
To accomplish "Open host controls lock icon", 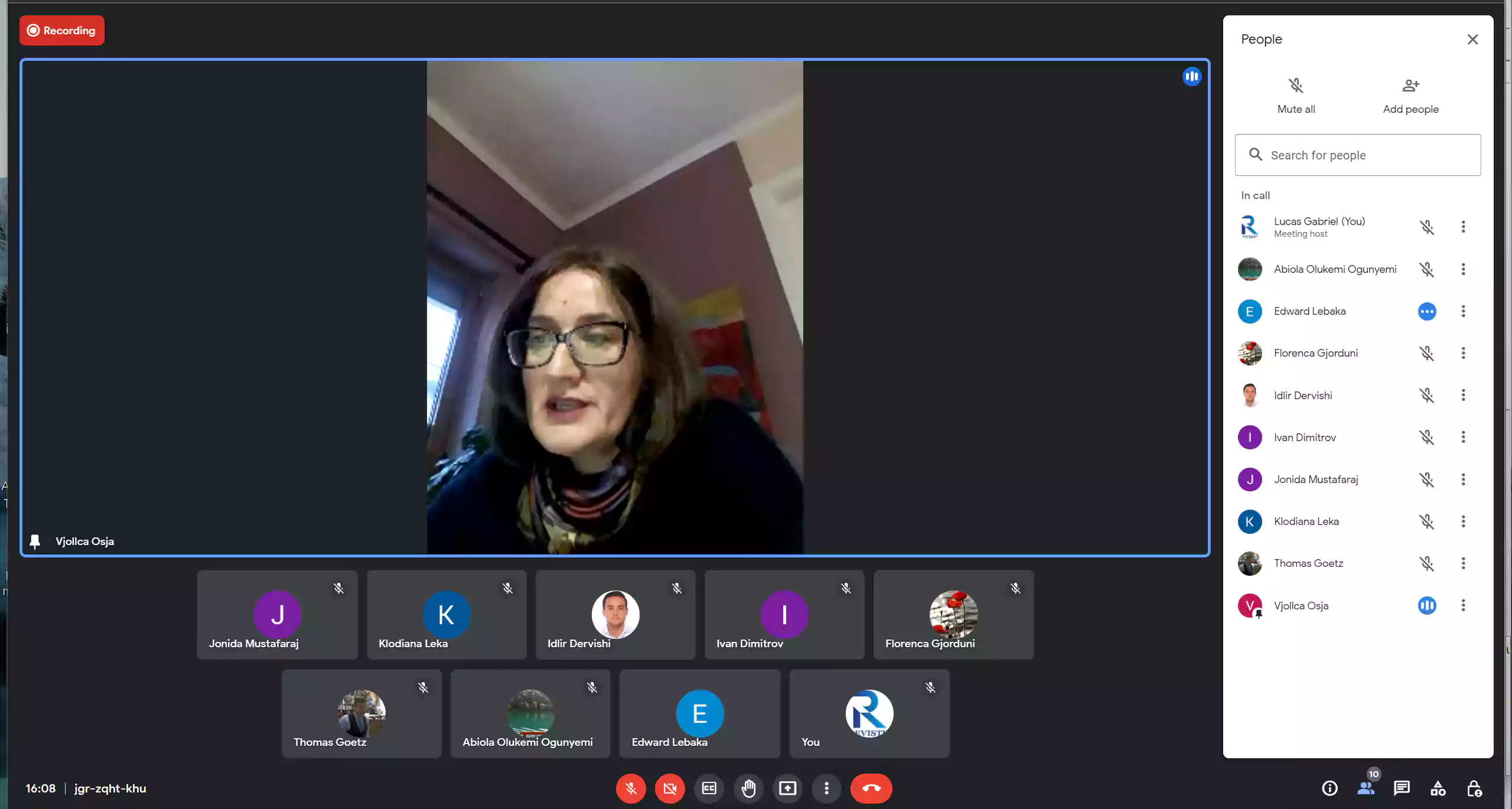I will pos(1474,788).
